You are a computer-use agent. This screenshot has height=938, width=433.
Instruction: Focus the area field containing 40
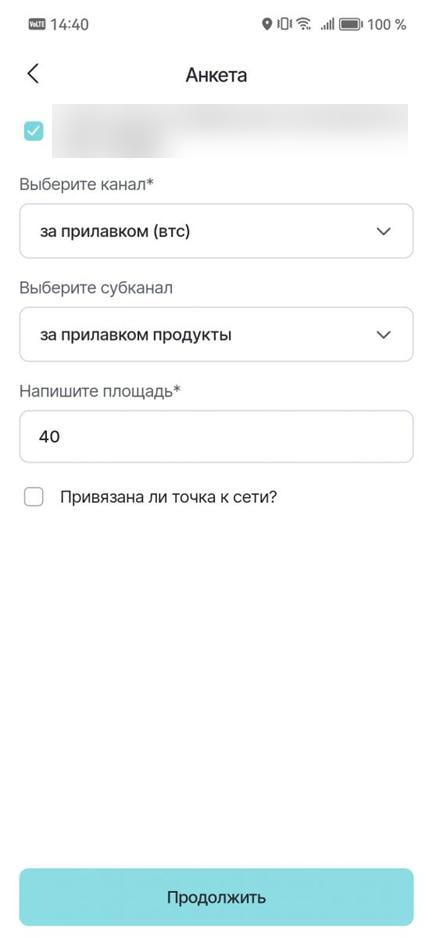[216, 437]
